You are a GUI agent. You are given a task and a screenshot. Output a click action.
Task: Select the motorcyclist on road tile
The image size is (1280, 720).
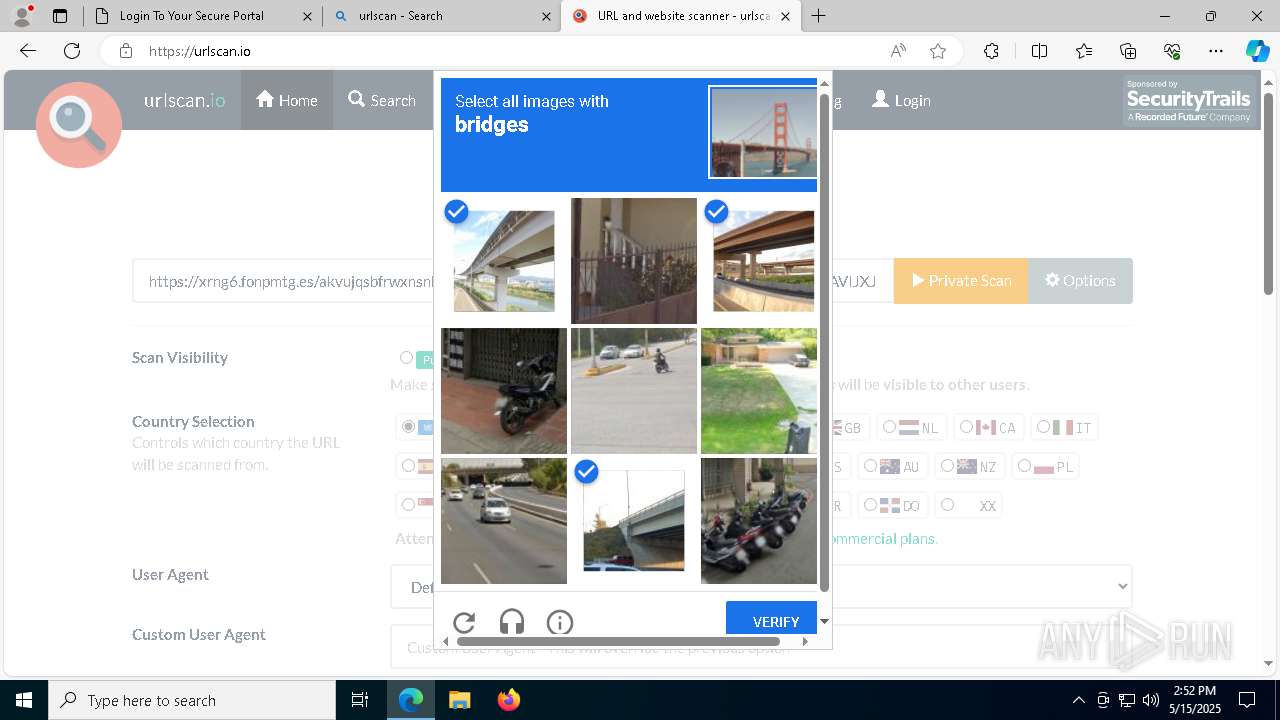[x=634, y=391]
